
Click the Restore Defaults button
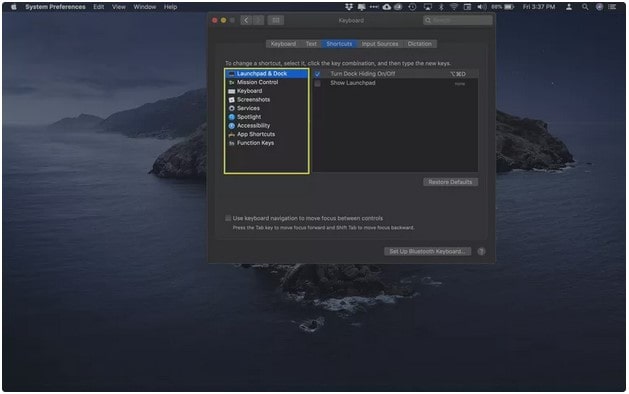450,182
